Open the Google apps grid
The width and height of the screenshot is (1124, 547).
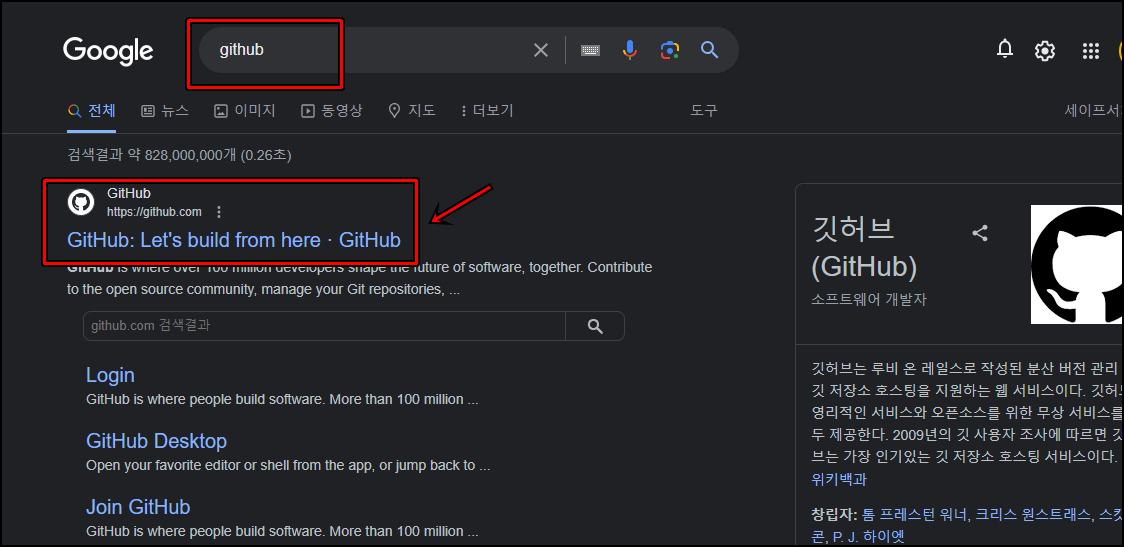tap(1090, 50)
